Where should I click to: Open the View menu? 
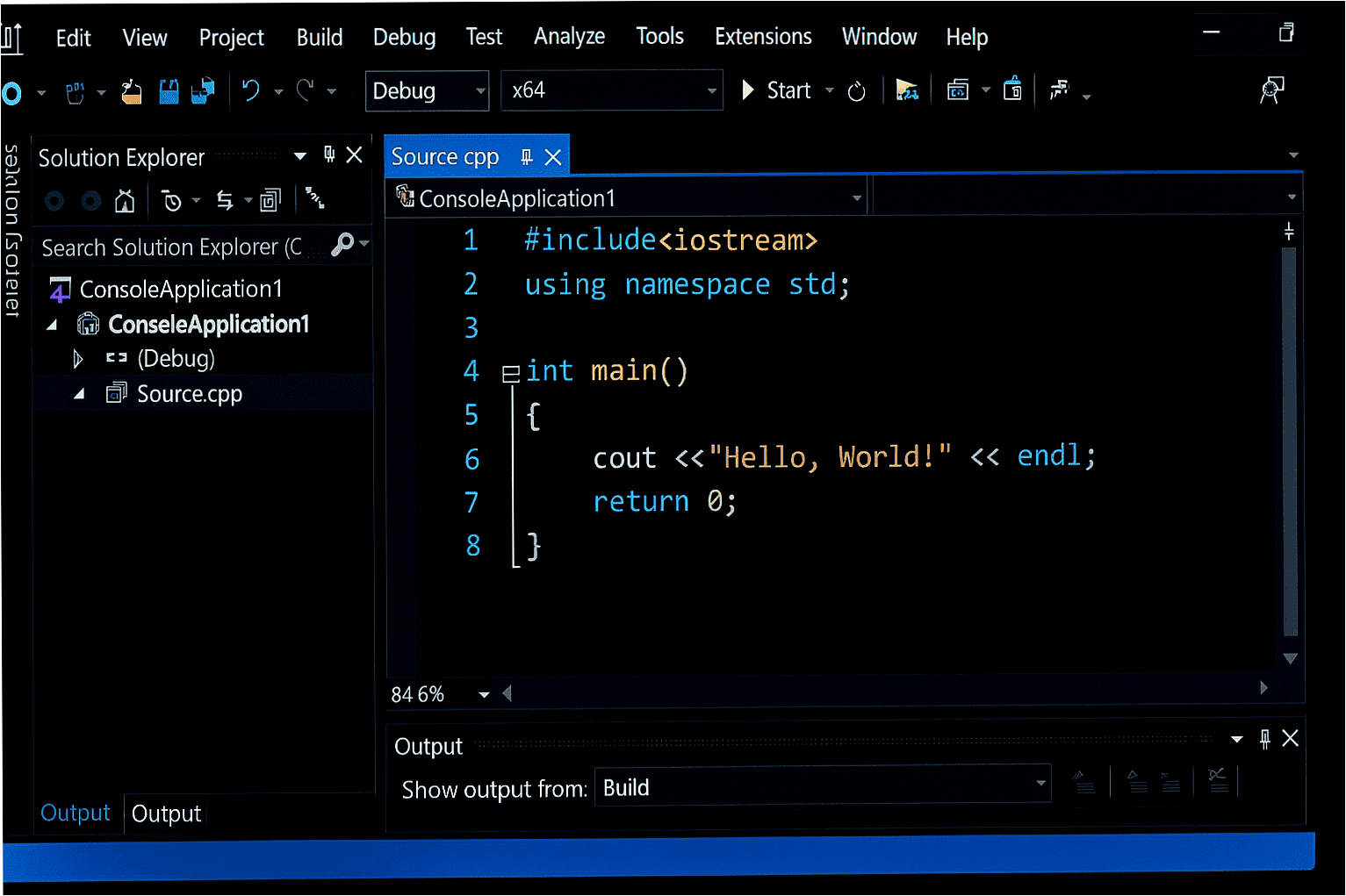[145, 38]
